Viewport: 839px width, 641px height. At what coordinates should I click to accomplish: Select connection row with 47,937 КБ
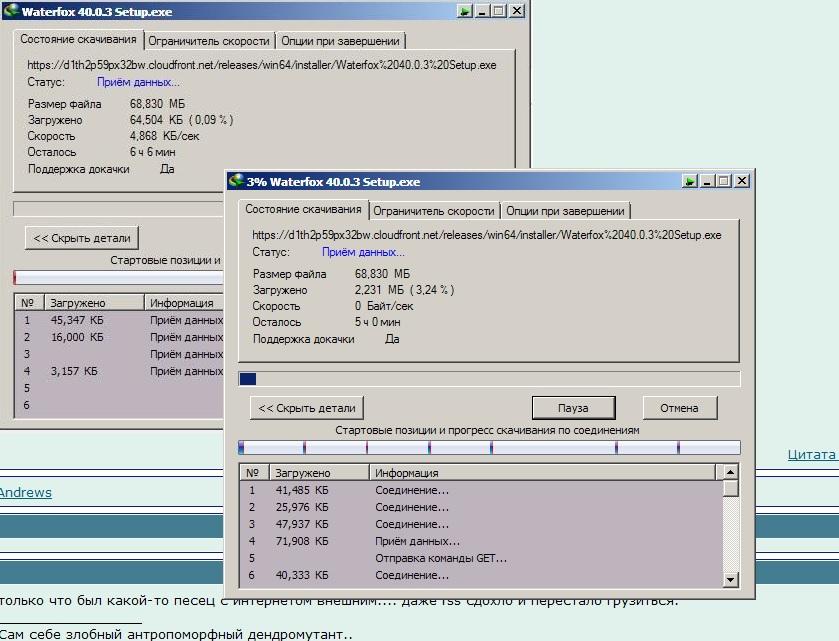[x=481, y=524]
